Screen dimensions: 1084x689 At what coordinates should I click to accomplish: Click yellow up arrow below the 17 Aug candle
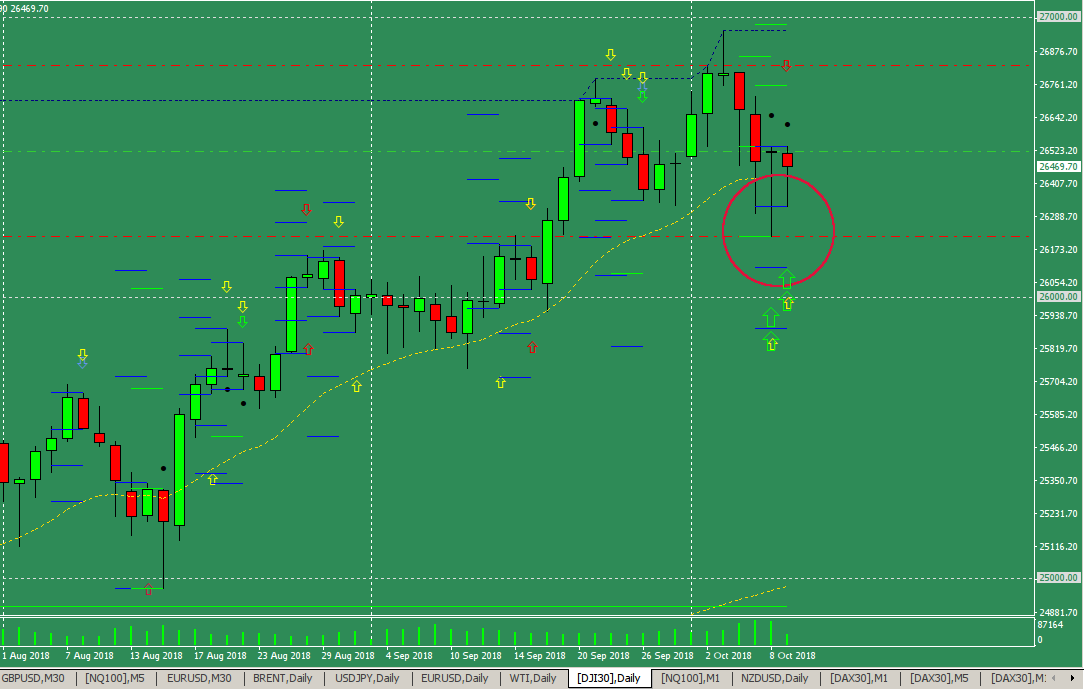212,479
